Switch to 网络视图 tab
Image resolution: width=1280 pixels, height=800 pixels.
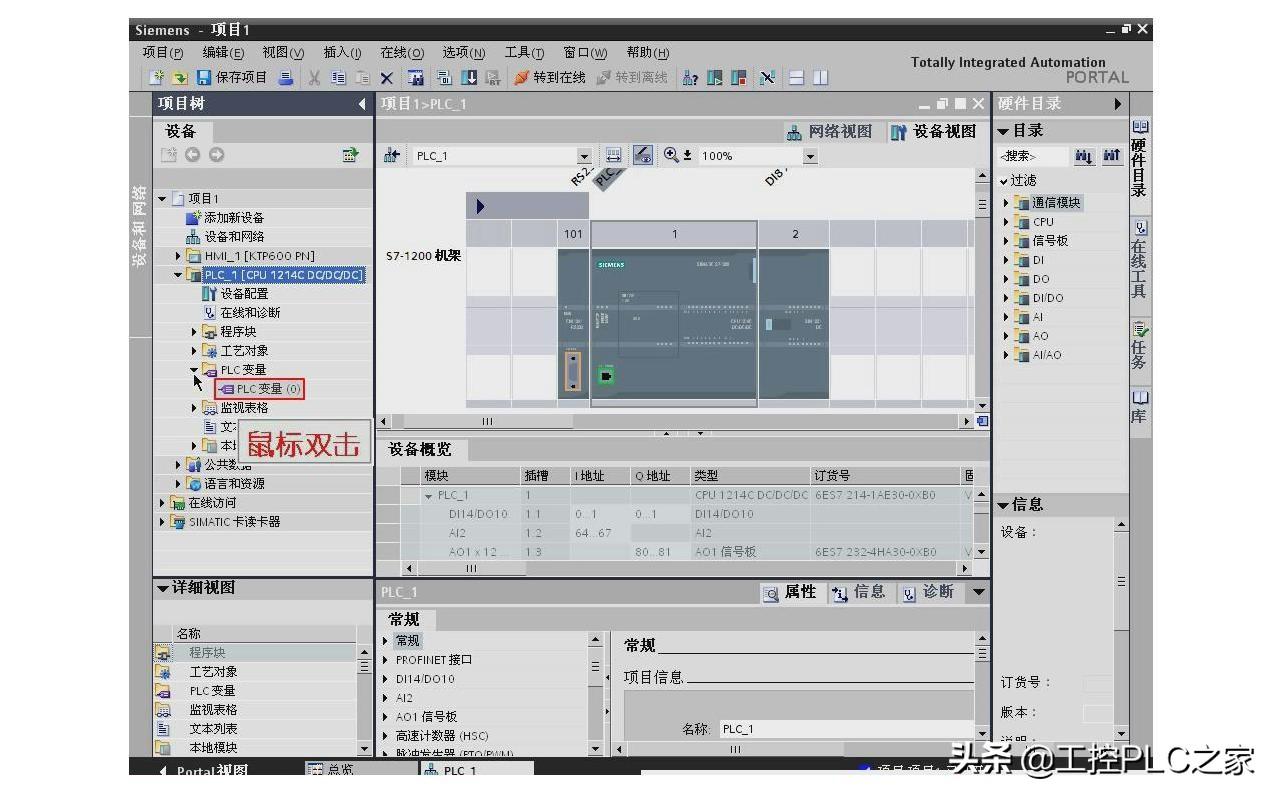tap(829, 132)
